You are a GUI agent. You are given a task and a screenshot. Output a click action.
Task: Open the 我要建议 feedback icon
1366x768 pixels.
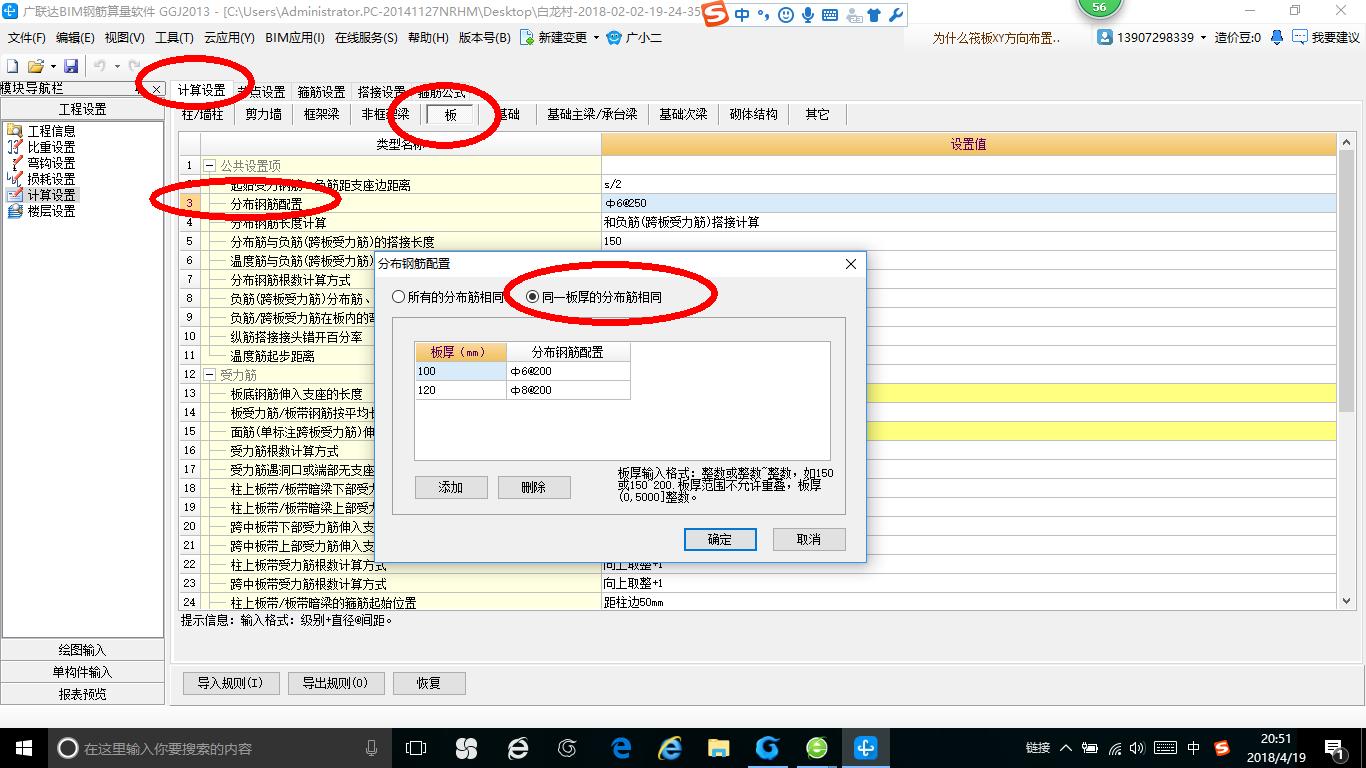1300,37
